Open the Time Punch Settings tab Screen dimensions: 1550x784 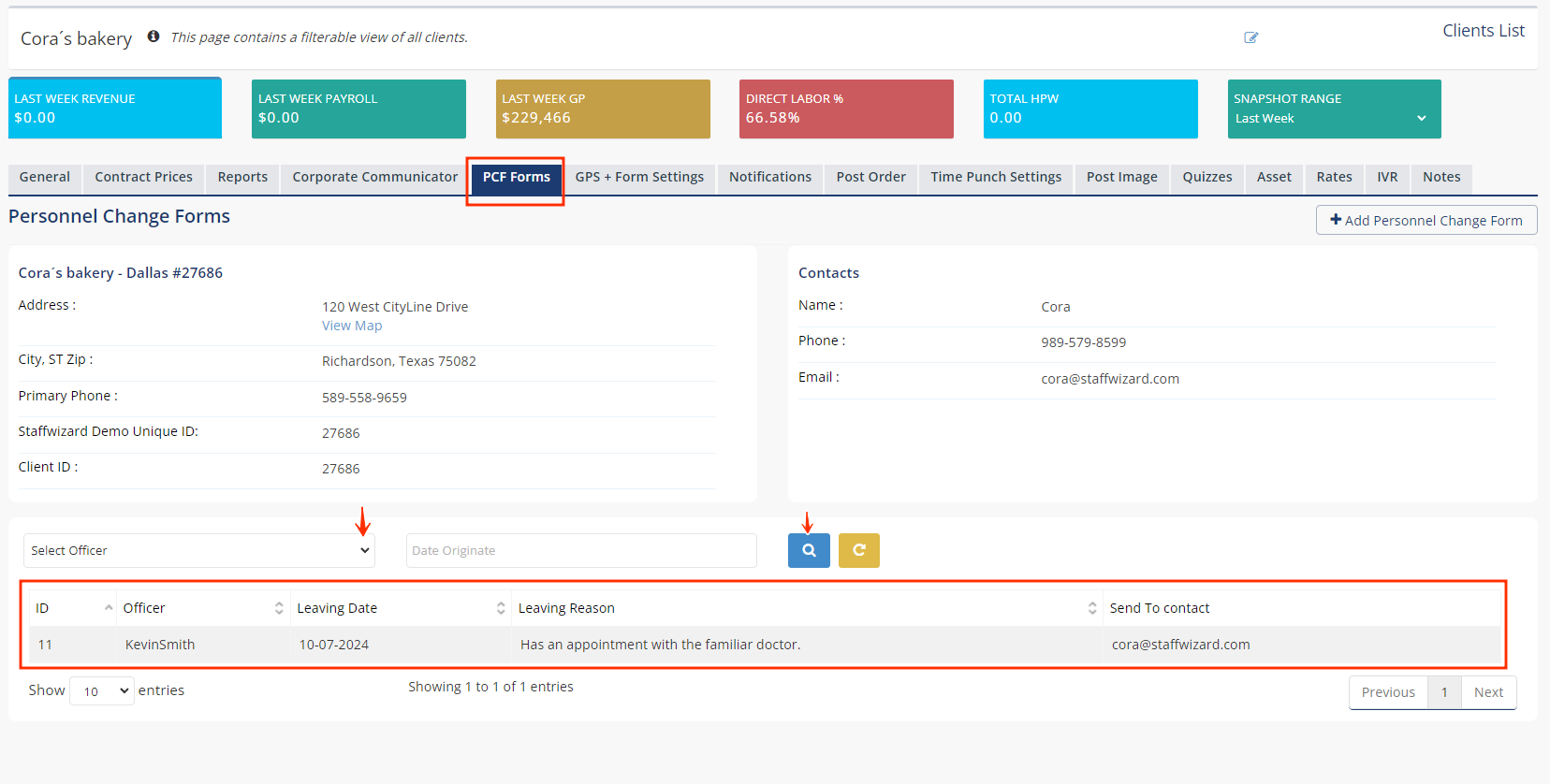pyautogui.click(x=995, y=177)
